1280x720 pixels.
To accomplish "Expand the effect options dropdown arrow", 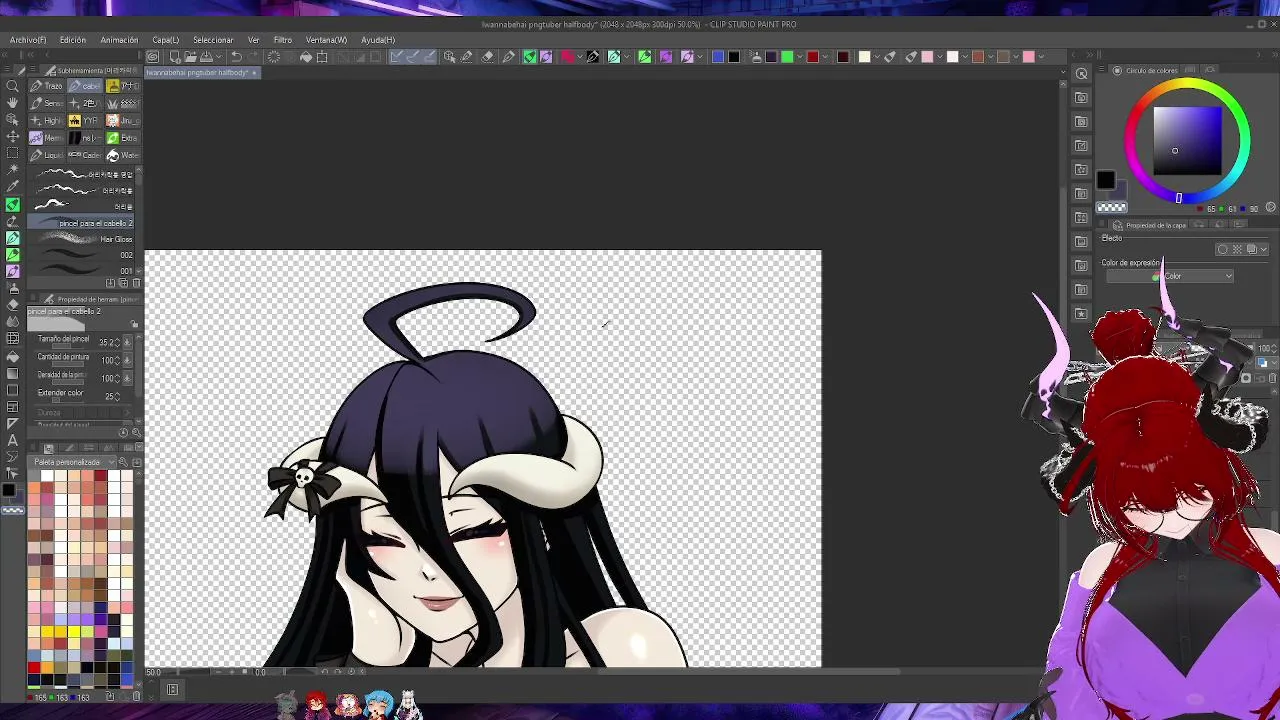I will tap(1265, 249).
